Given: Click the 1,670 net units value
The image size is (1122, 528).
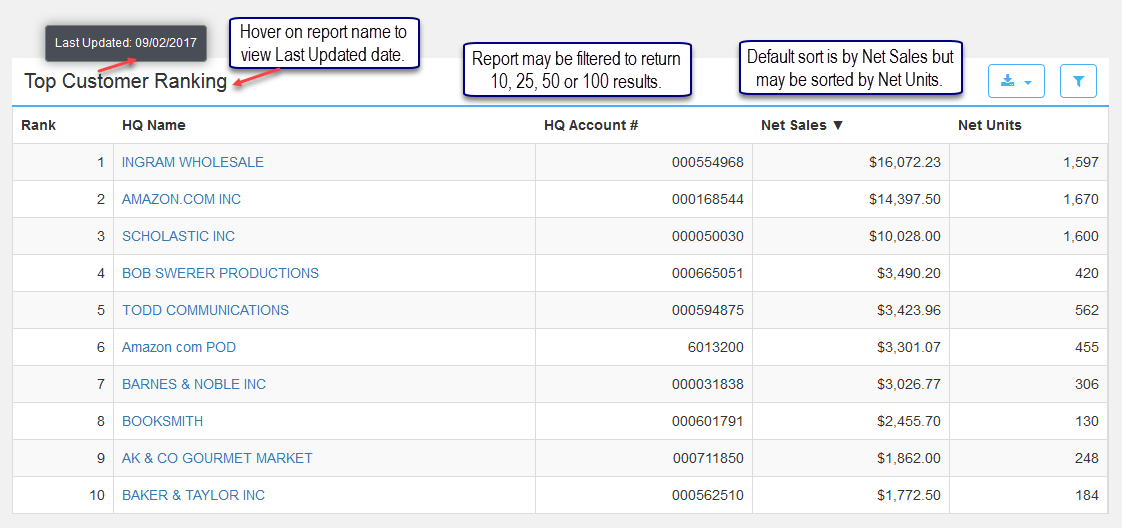Looking at the screenshot, I should tap(1080, 200).
